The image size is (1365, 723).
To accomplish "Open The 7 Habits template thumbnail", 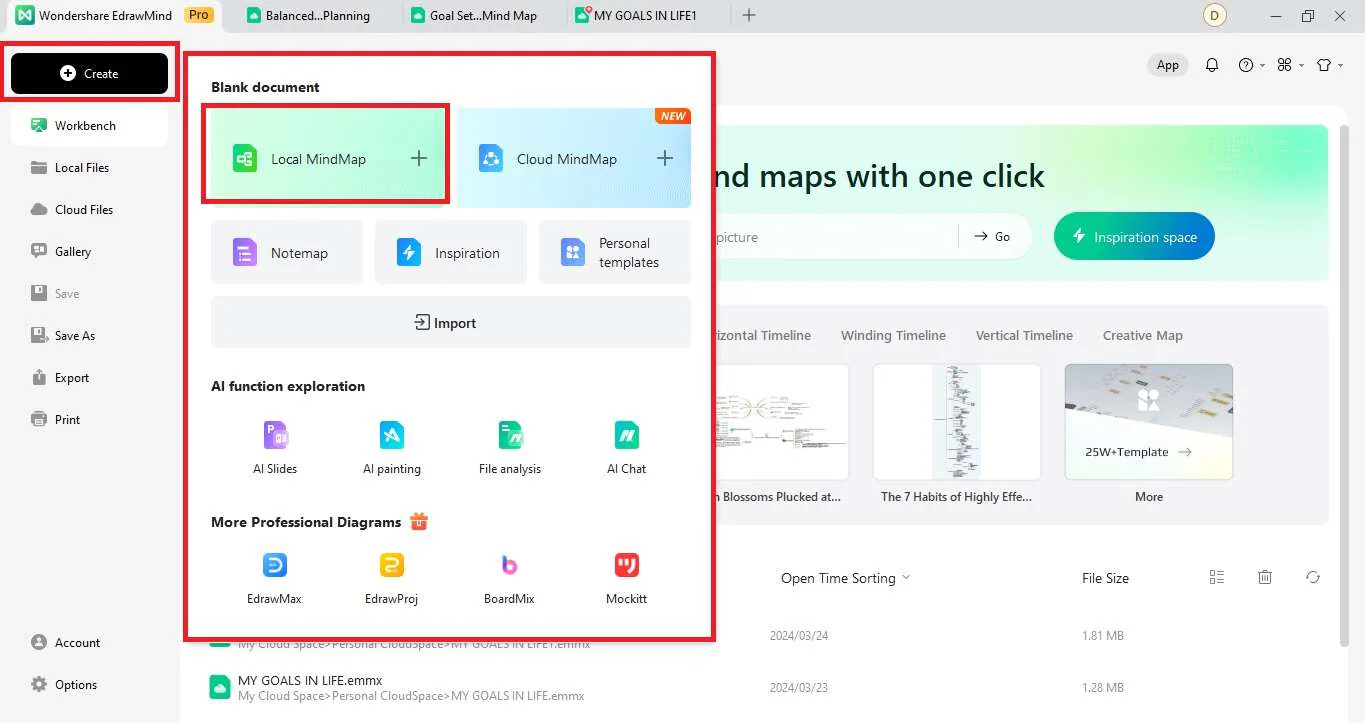I will (956, 422).
